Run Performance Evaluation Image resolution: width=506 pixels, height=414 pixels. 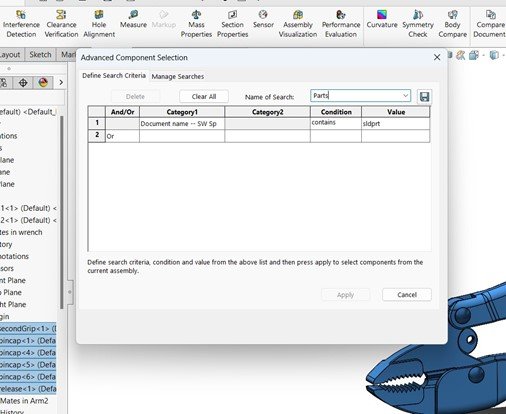coord(341,24)
